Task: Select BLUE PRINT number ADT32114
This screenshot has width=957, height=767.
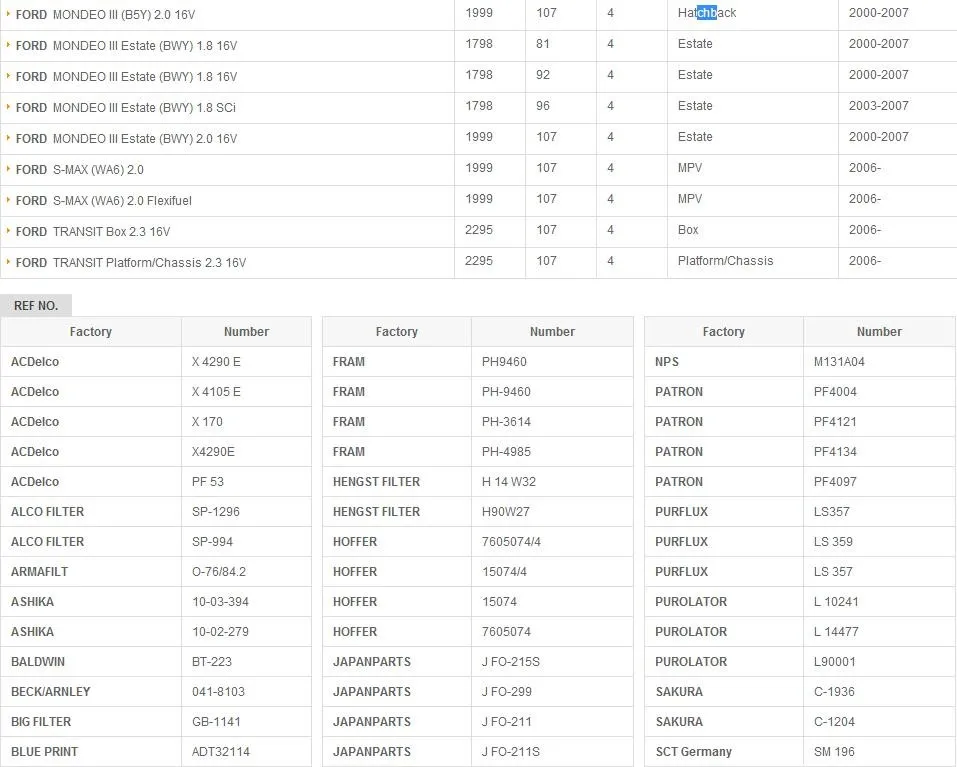Action: coord(220,752)
